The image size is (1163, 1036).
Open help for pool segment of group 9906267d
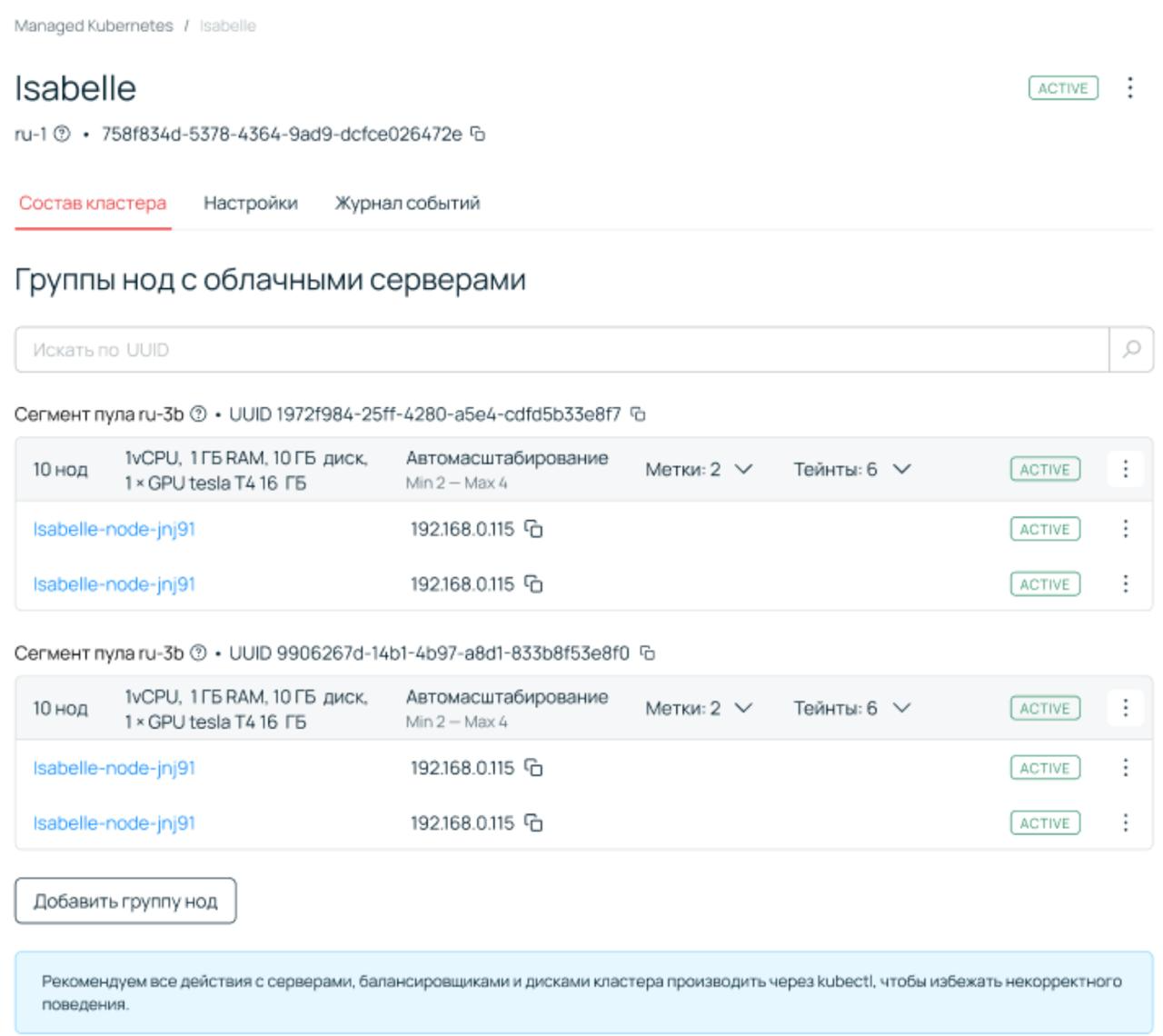coord(198,653)
